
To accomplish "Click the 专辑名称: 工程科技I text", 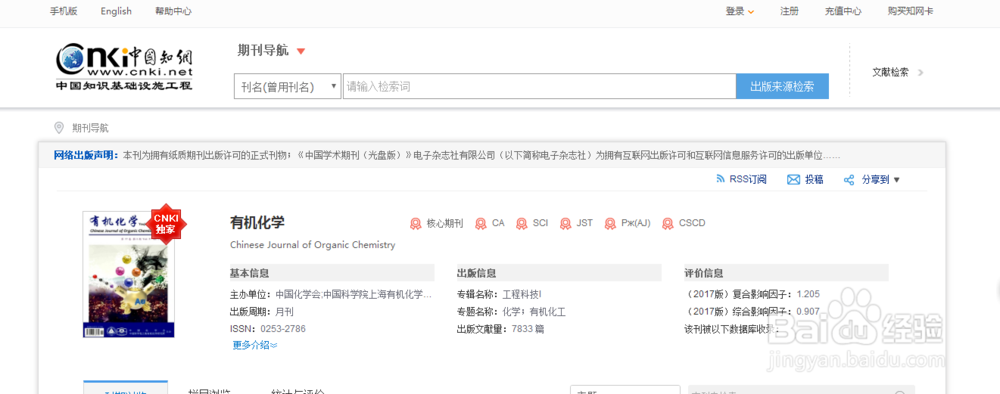I will (x=499, y=295).
